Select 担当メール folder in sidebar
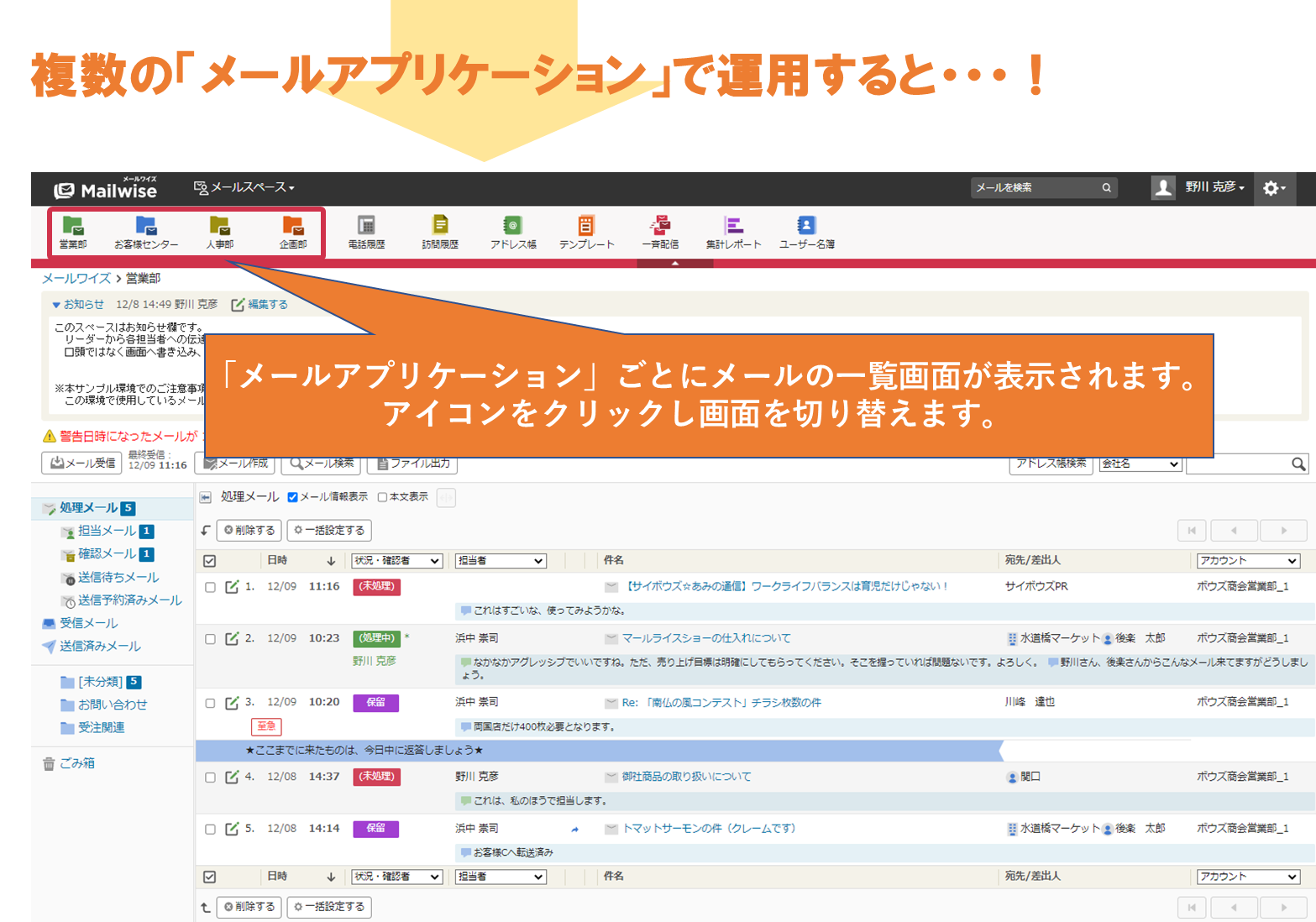1316x922 pixels. (107, 531)
